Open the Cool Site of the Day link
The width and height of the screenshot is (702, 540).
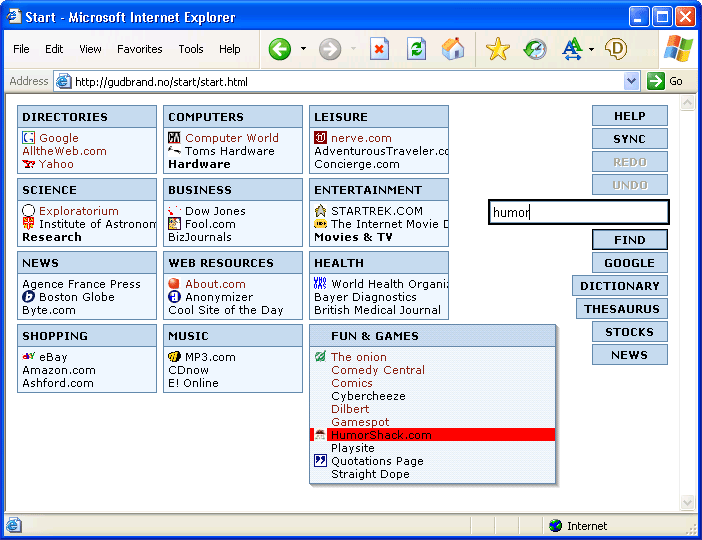point(226,310)
